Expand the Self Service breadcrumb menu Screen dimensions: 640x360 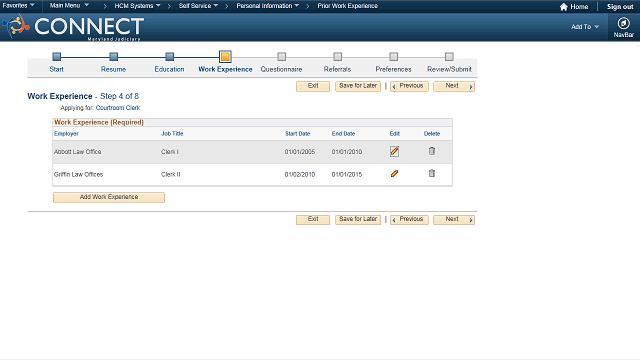coord(198,6)
